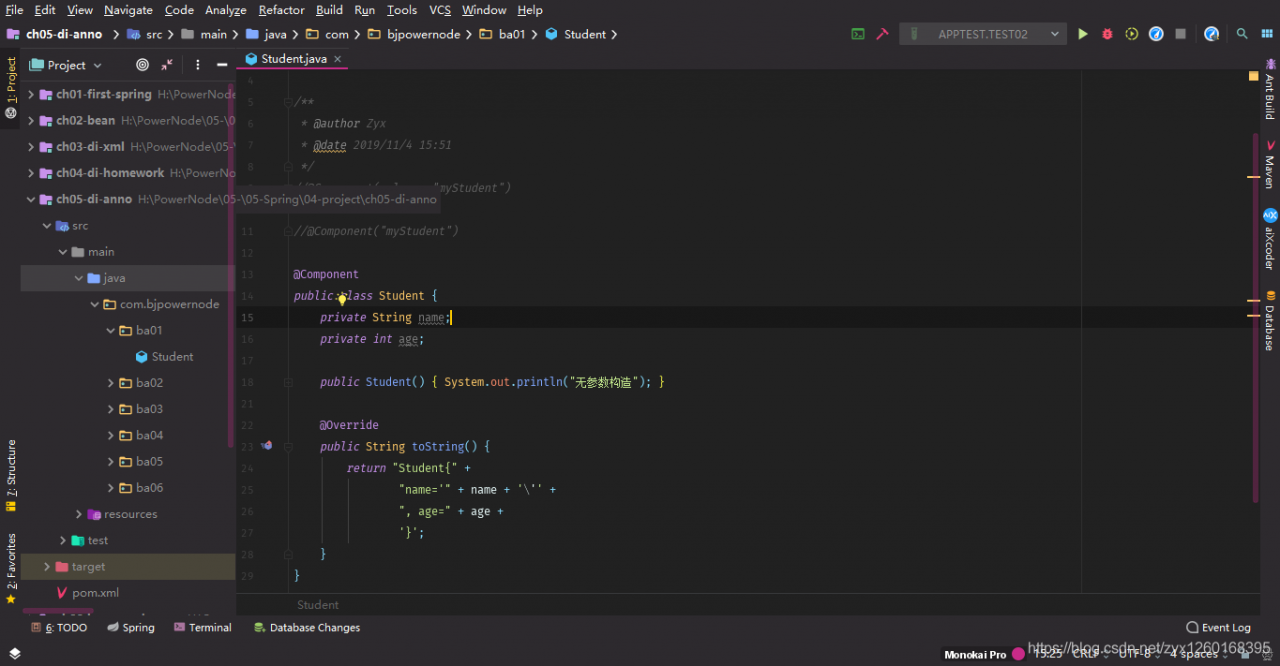Open Search Everywhere magnifier icon
The image size is (1280, 666).
click(x=1242, y=34)
